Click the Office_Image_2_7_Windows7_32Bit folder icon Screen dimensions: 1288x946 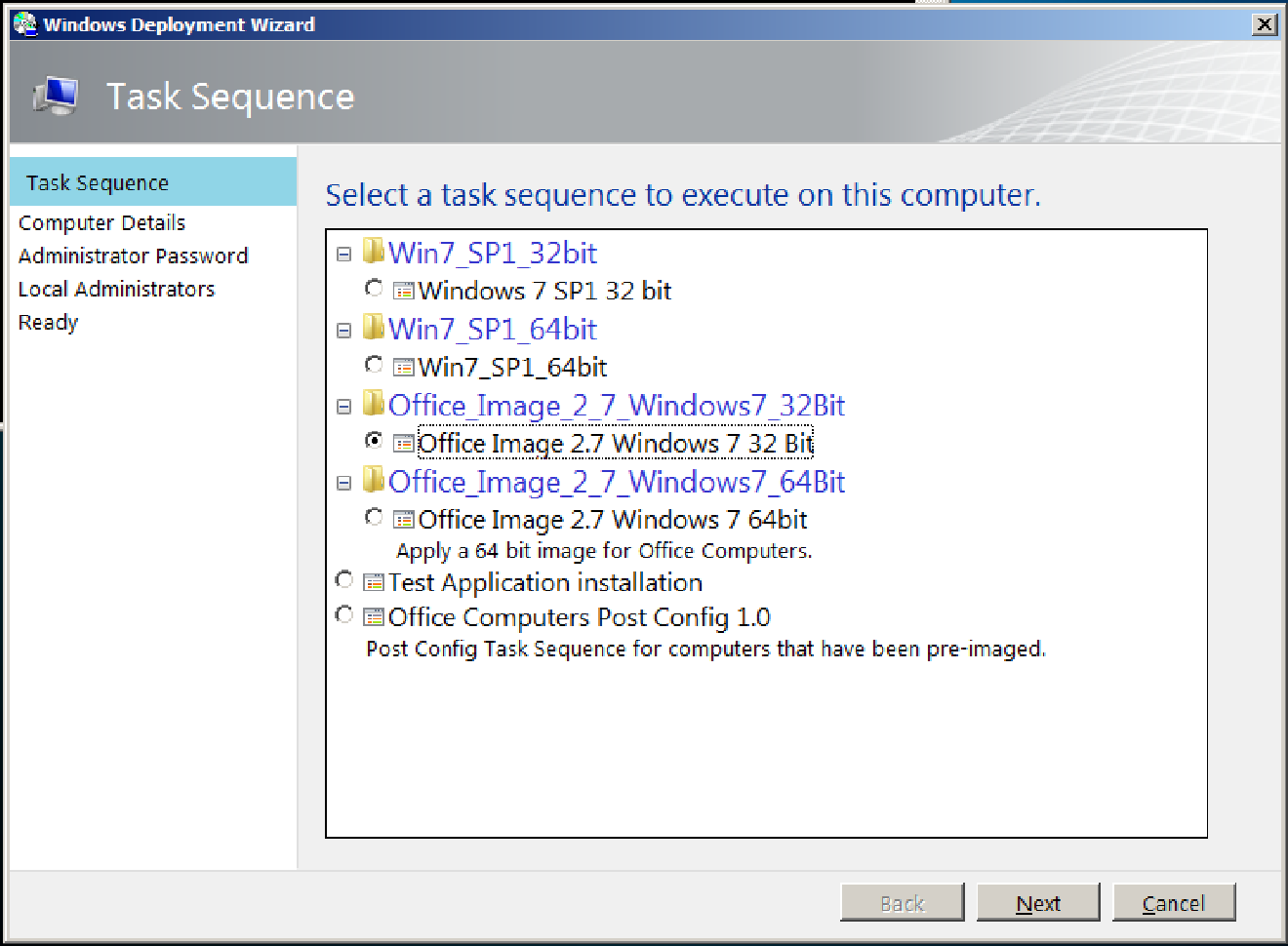[x=375, y=404]
